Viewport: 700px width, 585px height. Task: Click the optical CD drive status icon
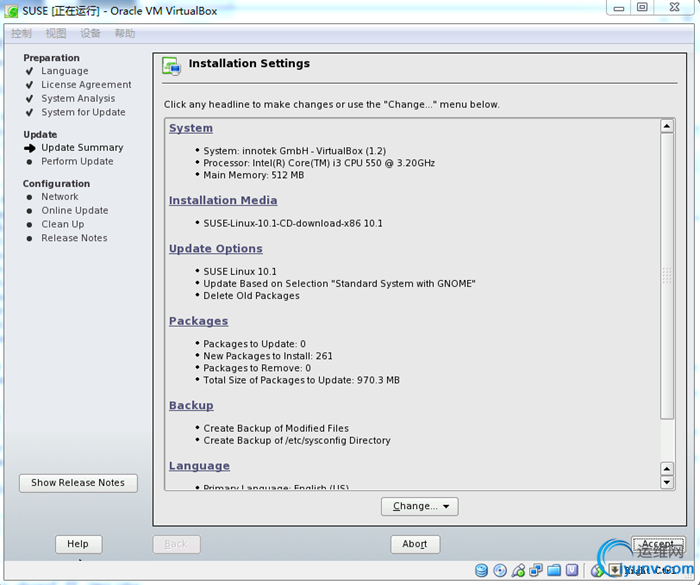(x=500, y=570)
